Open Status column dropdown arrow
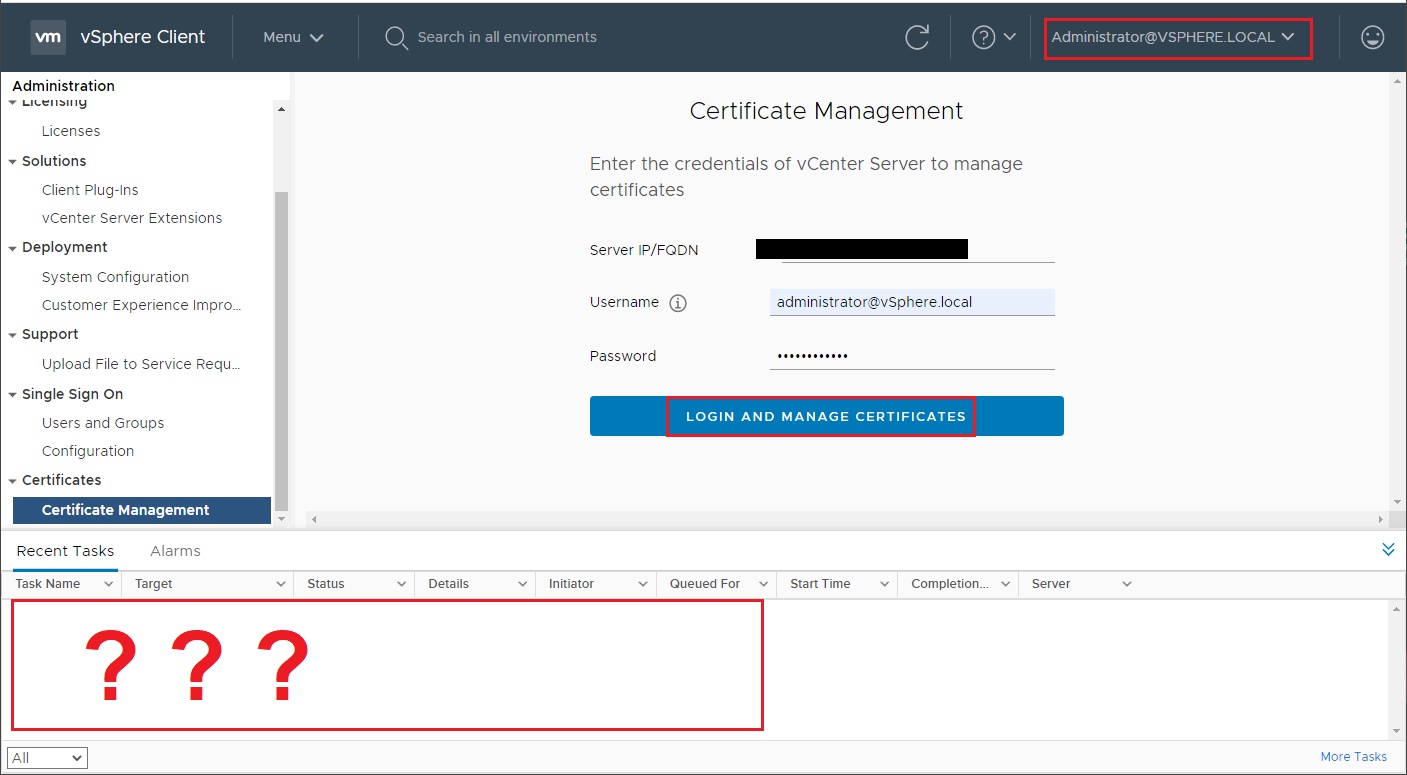This screenshot has width=1407, height=775. 402,584
